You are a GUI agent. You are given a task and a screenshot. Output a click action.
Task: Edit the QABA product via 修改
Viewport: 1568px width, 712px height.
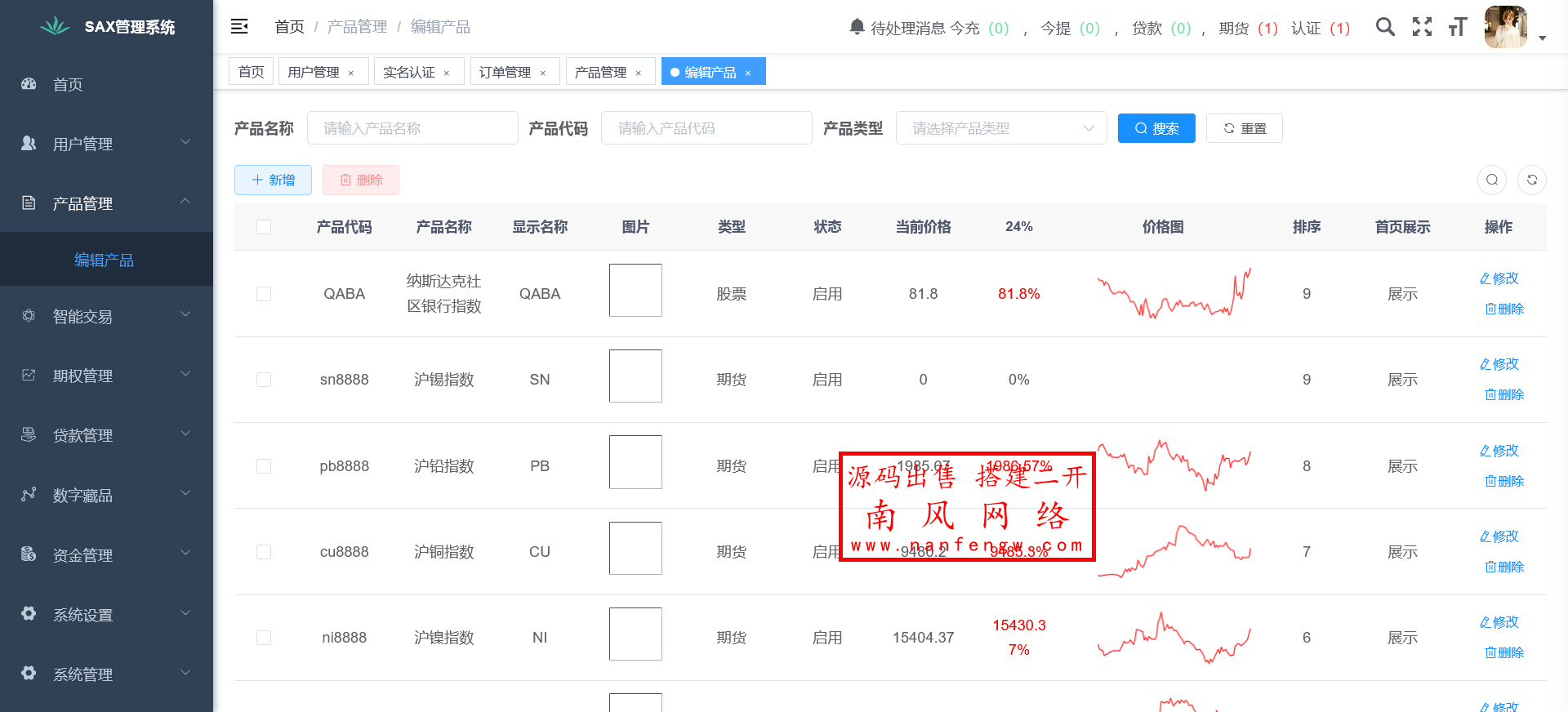(1499, 278)
